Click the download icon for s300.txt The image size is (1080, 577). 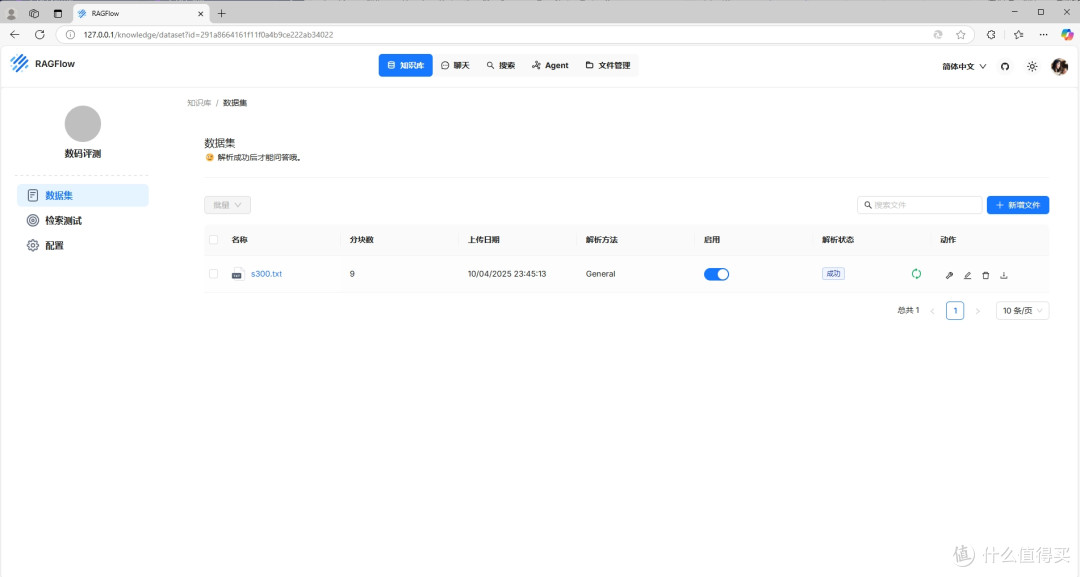pos(1004,275)
